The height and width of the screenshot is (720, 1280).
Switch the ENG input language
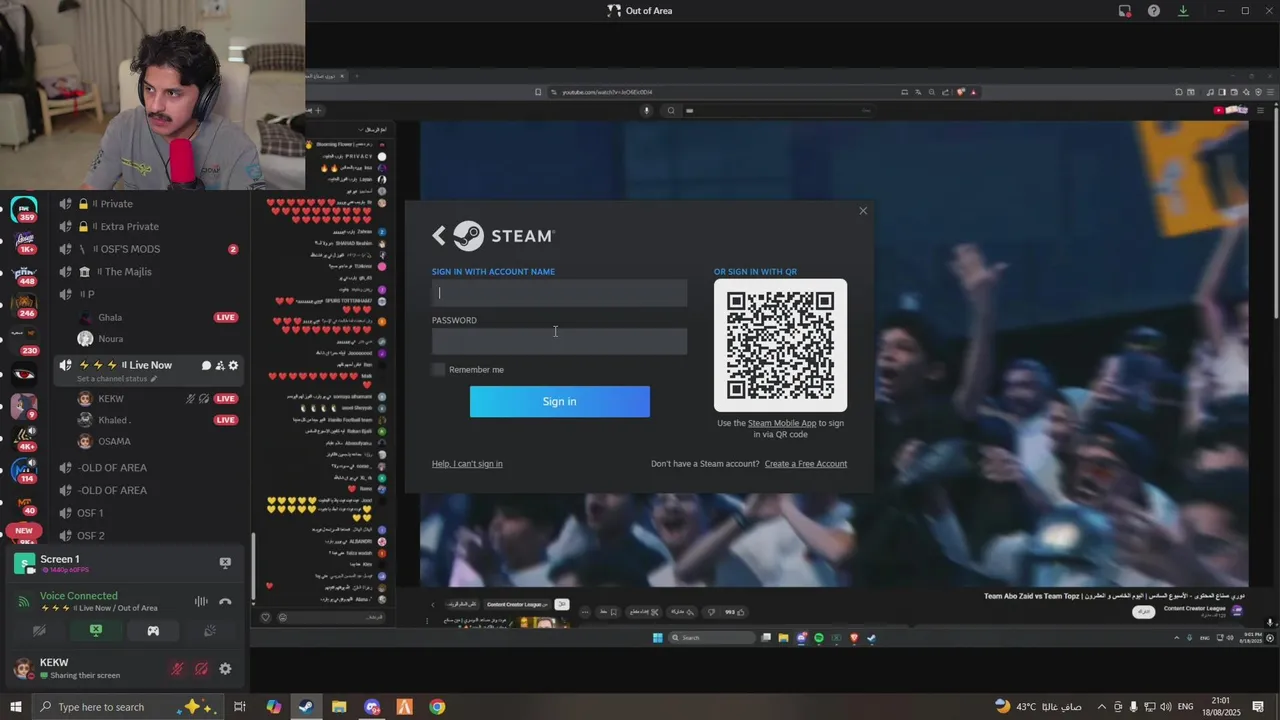pyautogui.click(x=1185, y=707)
